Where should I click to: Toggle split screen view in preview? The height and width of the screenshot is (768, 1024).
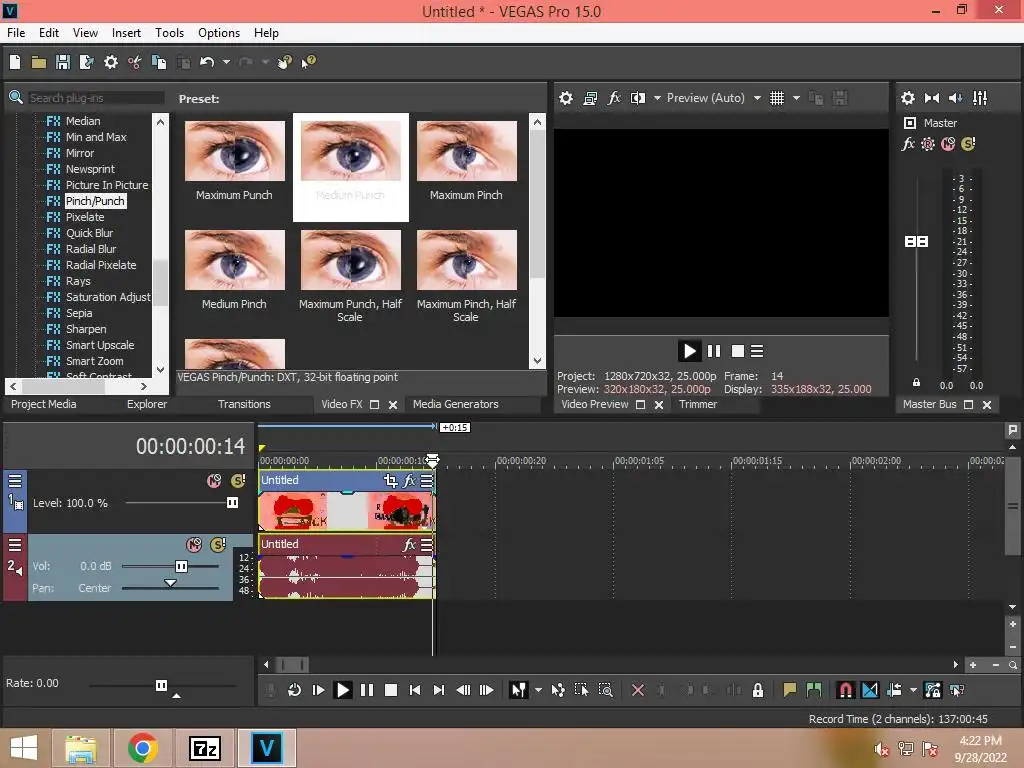(x=637, y=98)
